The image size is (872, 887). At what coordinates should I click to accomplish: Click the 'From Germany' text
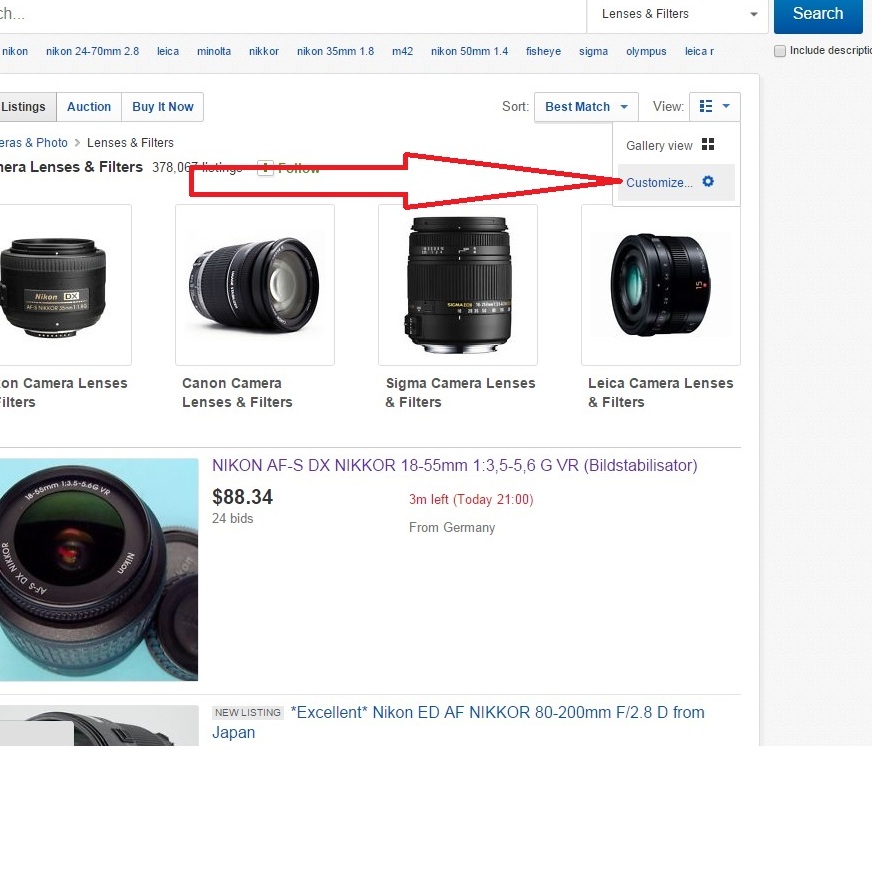coord(452,528)
